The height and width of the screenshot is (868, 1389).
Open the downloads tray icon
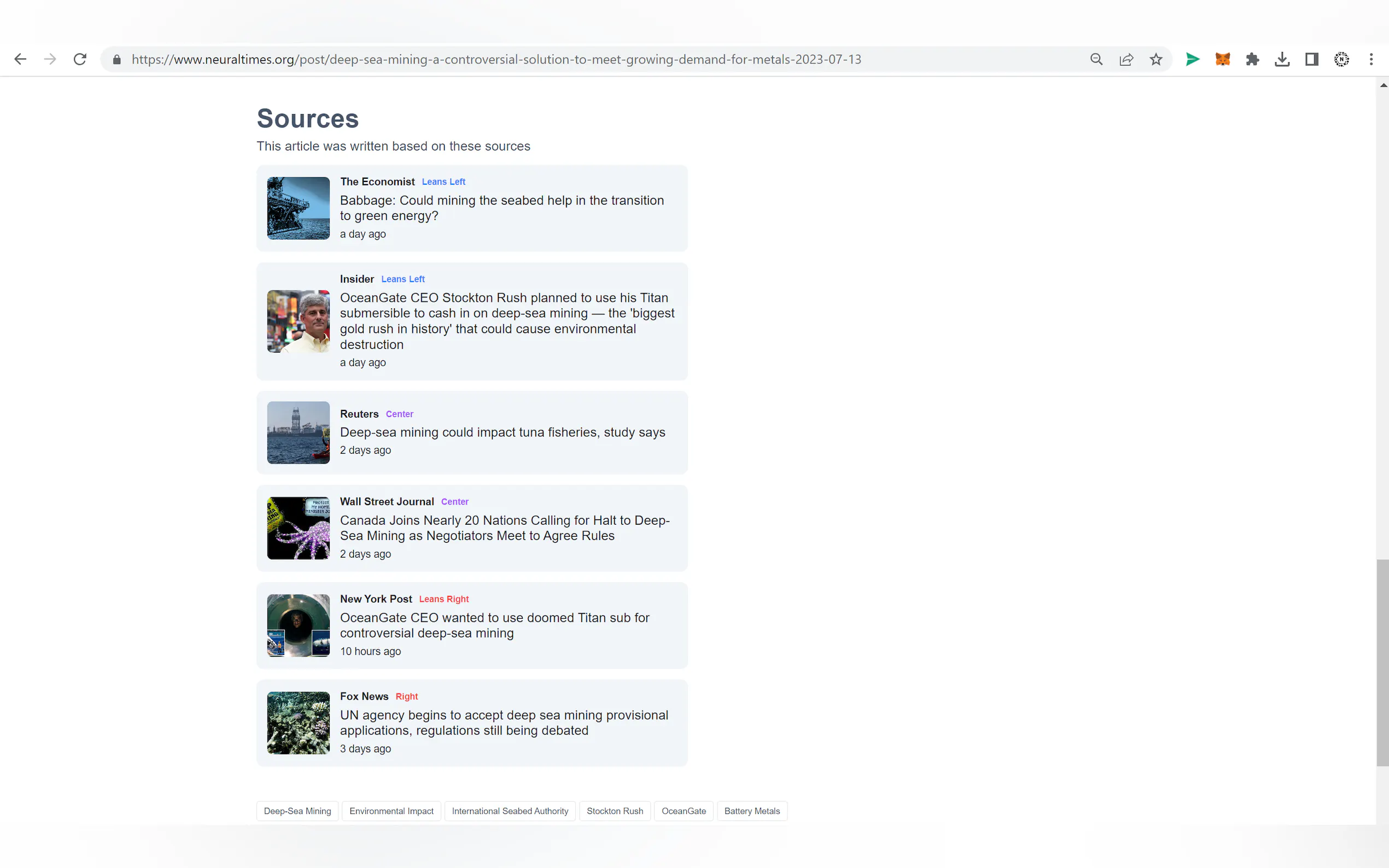(x=1282, y=59)
